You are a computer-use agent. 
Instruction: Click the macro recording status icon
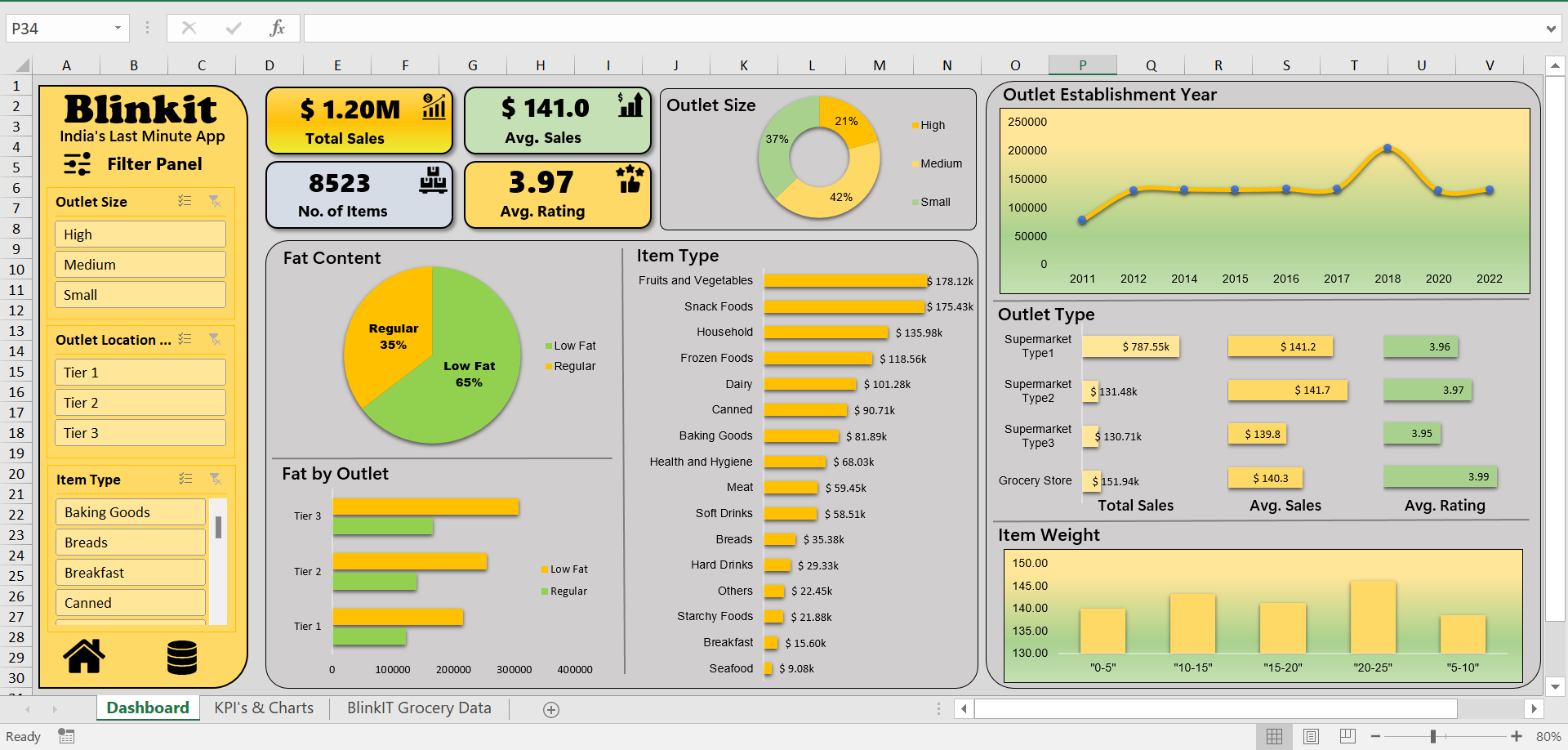coord(66,736)
